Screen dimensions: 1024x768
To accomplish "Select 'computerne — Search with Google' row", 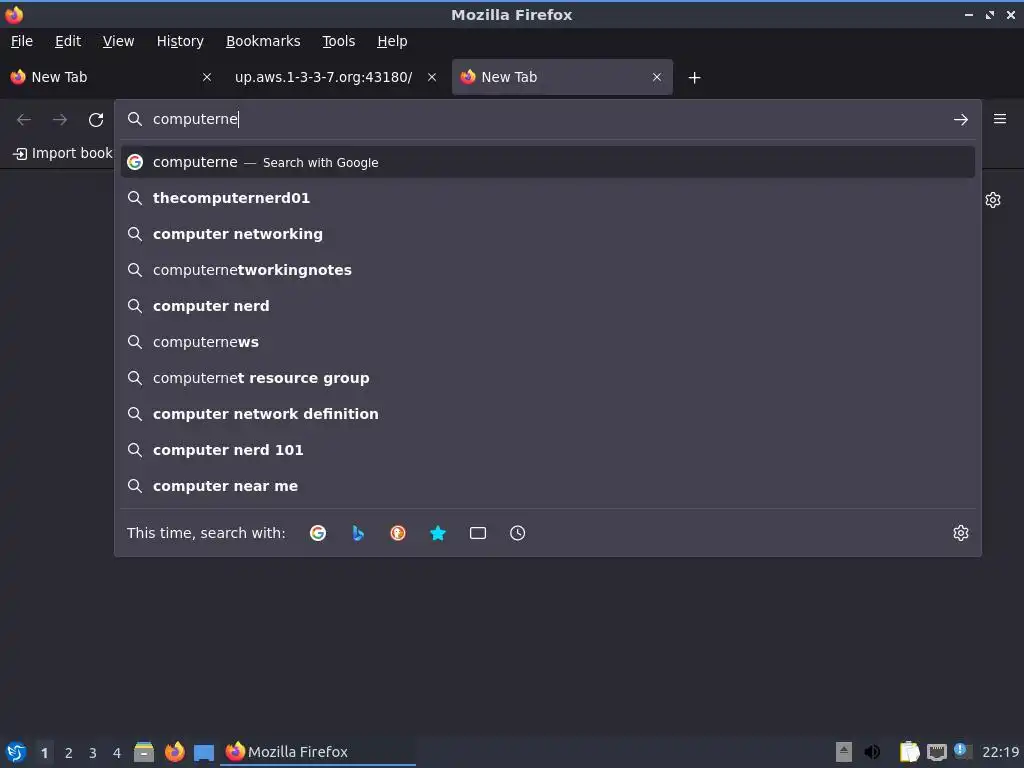I will click(547, 162).
